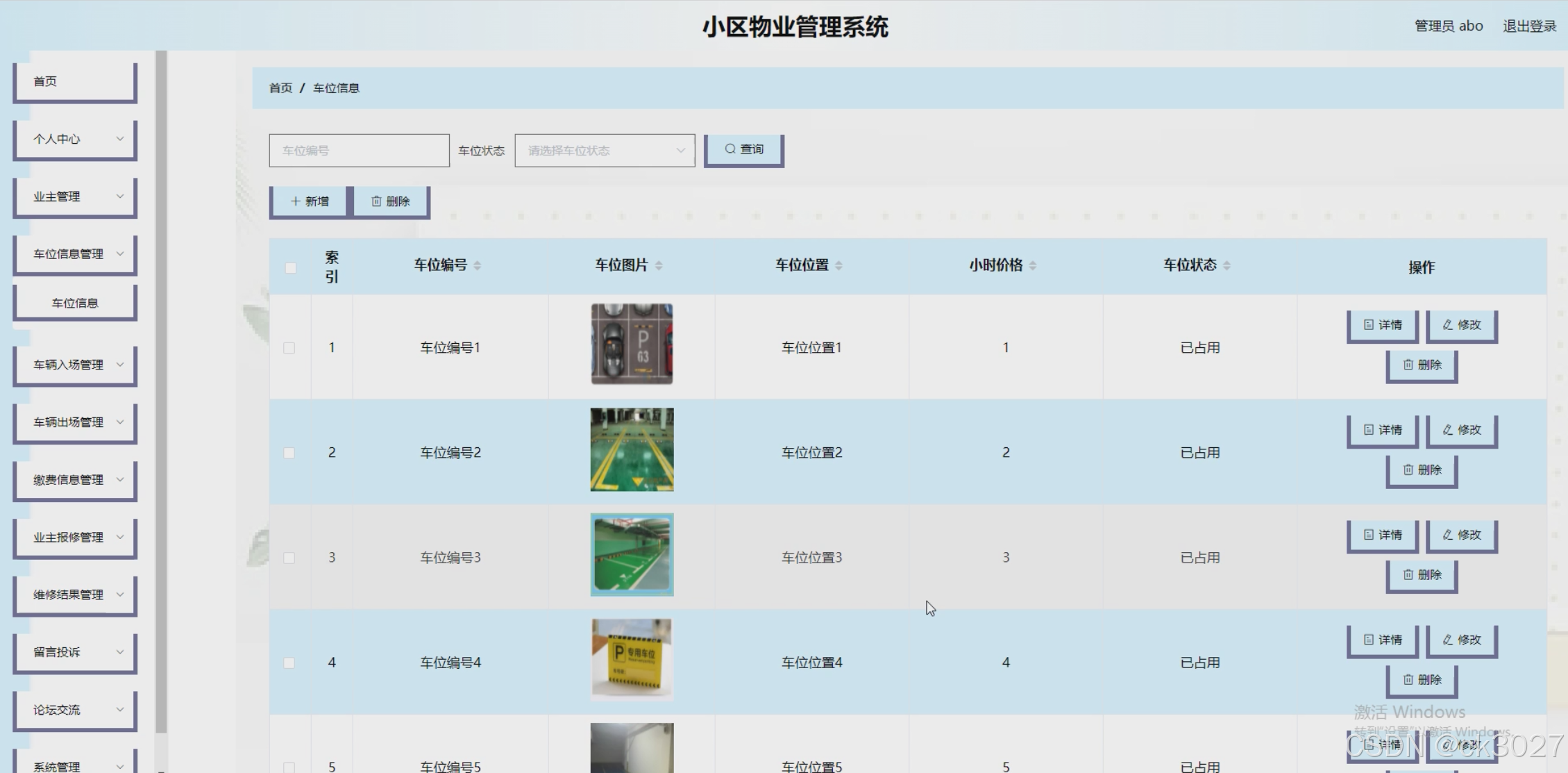This screenshot has height=773, width=1568.
Task: Toggle the select-all header checkbox
Action: point(290,268)
